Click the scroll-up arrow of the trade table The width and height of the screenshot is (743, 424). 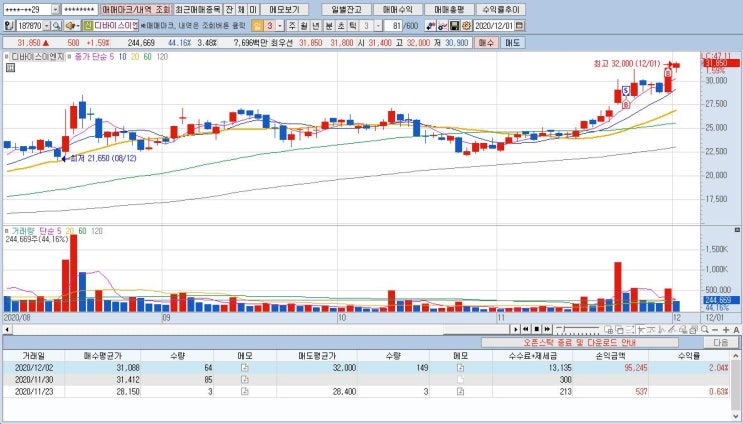click(736, 355)
